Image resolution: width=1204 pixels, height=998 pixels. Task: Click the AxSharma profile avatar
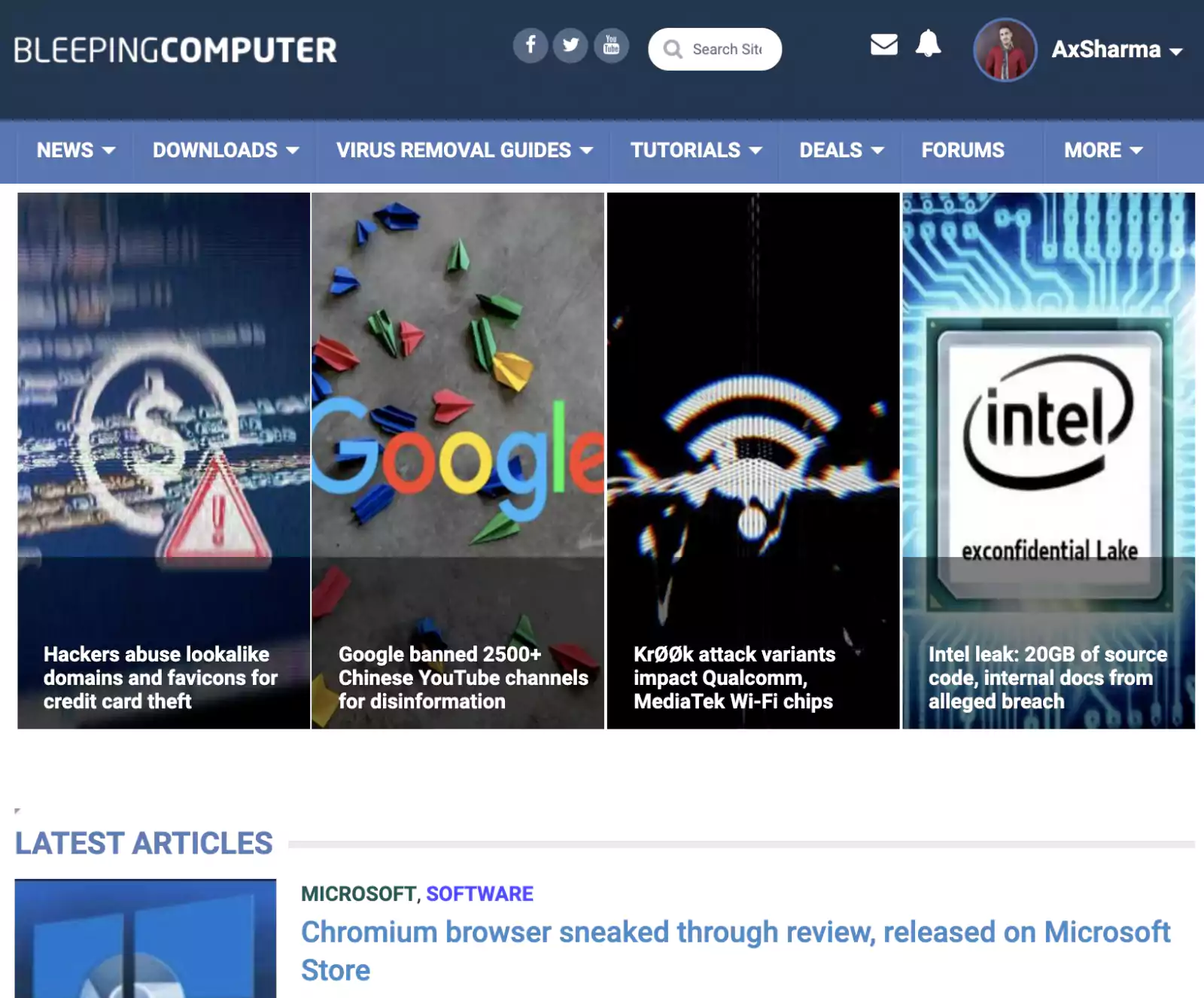click(1005, 50)
